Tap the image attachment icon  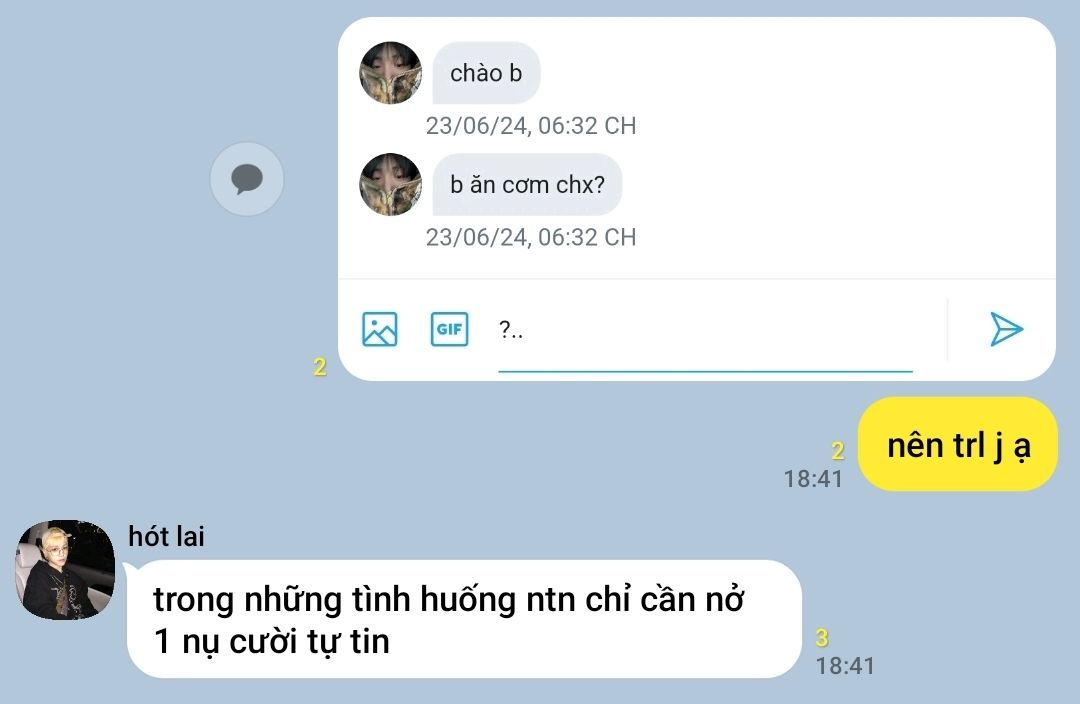click(380, 329)
